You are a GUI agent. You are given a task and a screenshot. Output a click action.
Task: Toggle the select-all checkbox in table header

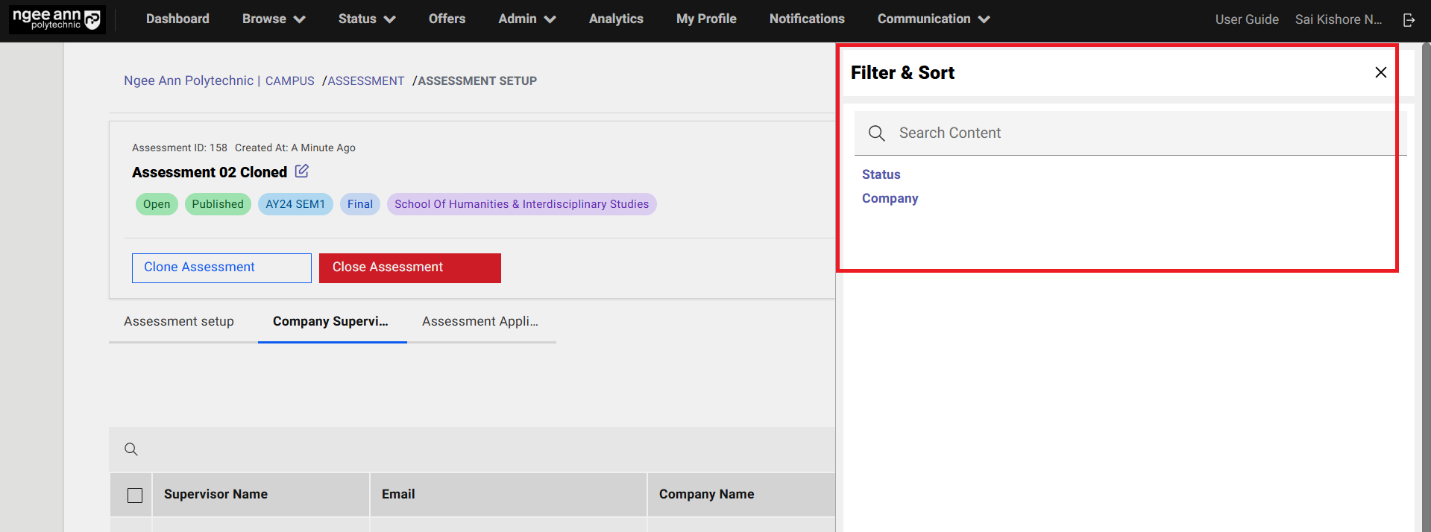tap(135, 494)
